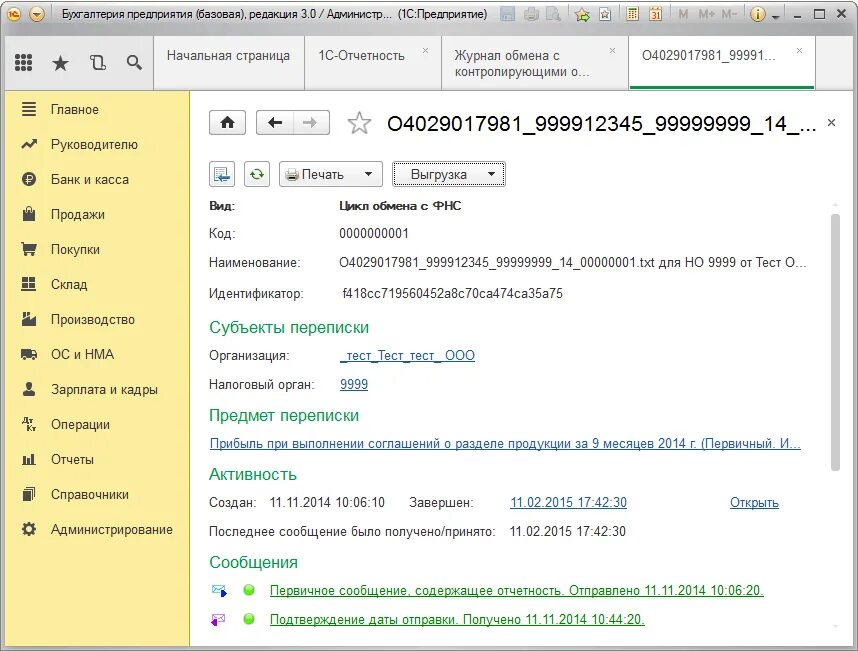Go forward with the right arrow button
This screenshot has width=858, height=651.
(x=311, y=123)
